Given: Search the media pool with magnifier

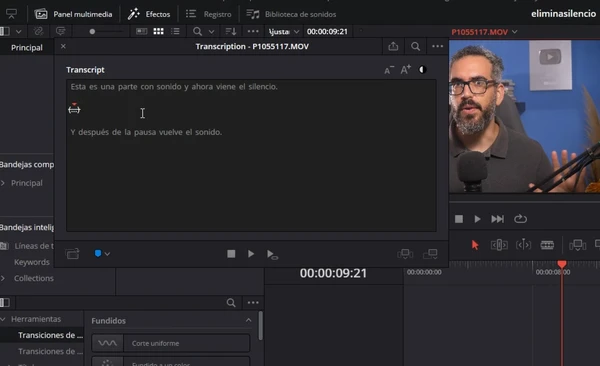Looking at the screenshot, I should click(x=197, y=31).
